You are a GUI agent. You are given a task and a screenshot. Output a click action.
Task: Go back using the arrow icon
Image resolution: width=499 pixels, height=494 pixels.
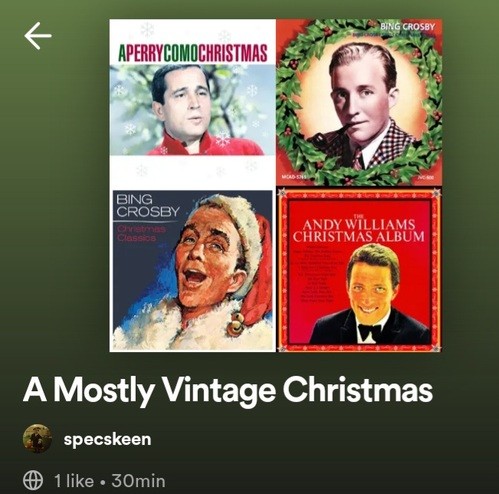38,36
